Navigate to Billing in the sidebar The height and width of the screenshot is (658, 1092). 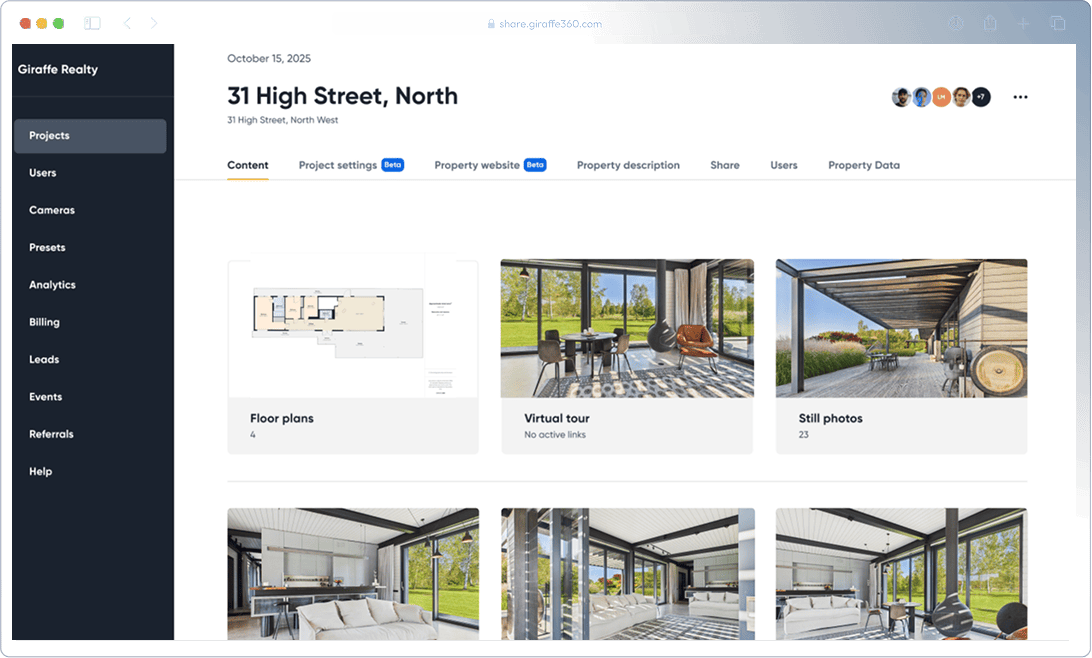pos(44,322)
